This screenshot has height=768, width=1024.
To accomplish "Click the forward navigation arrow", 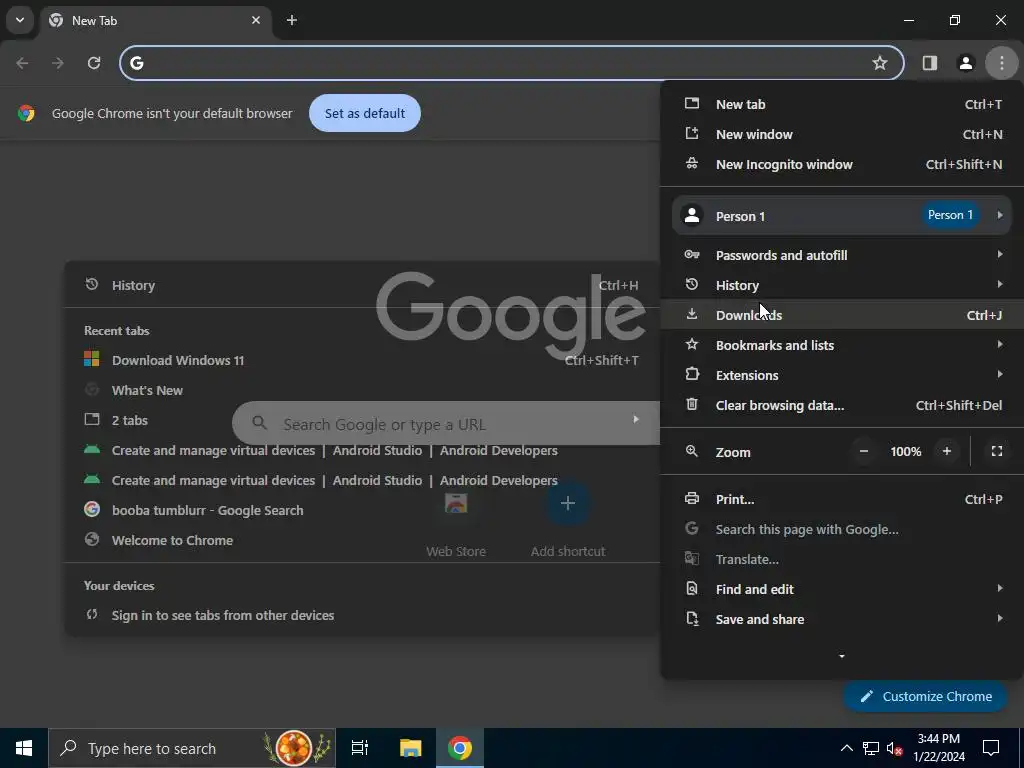I will pyautogui.click(x=58, y=63).
